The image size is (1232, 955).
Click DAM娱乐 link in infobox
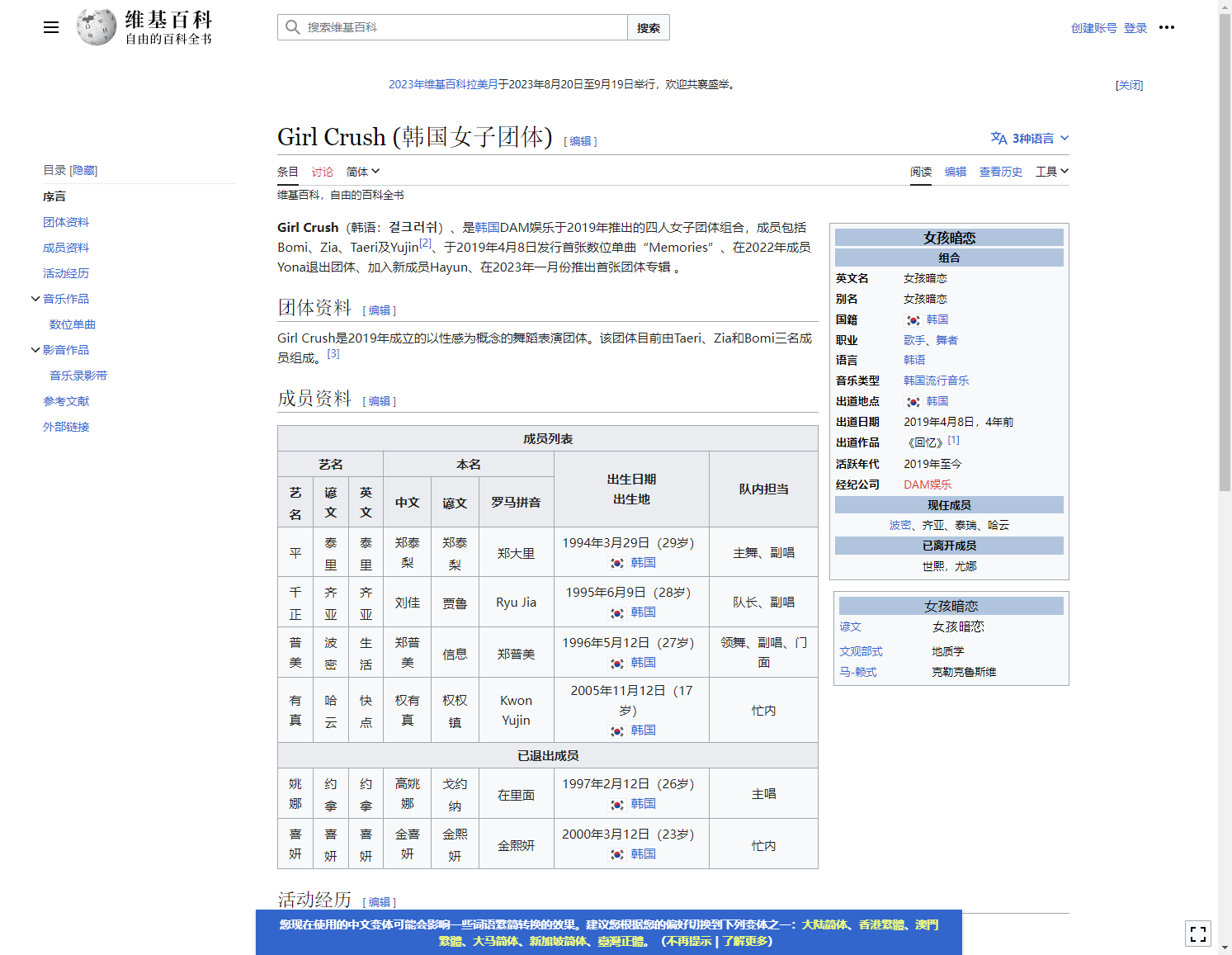[928, 485]
